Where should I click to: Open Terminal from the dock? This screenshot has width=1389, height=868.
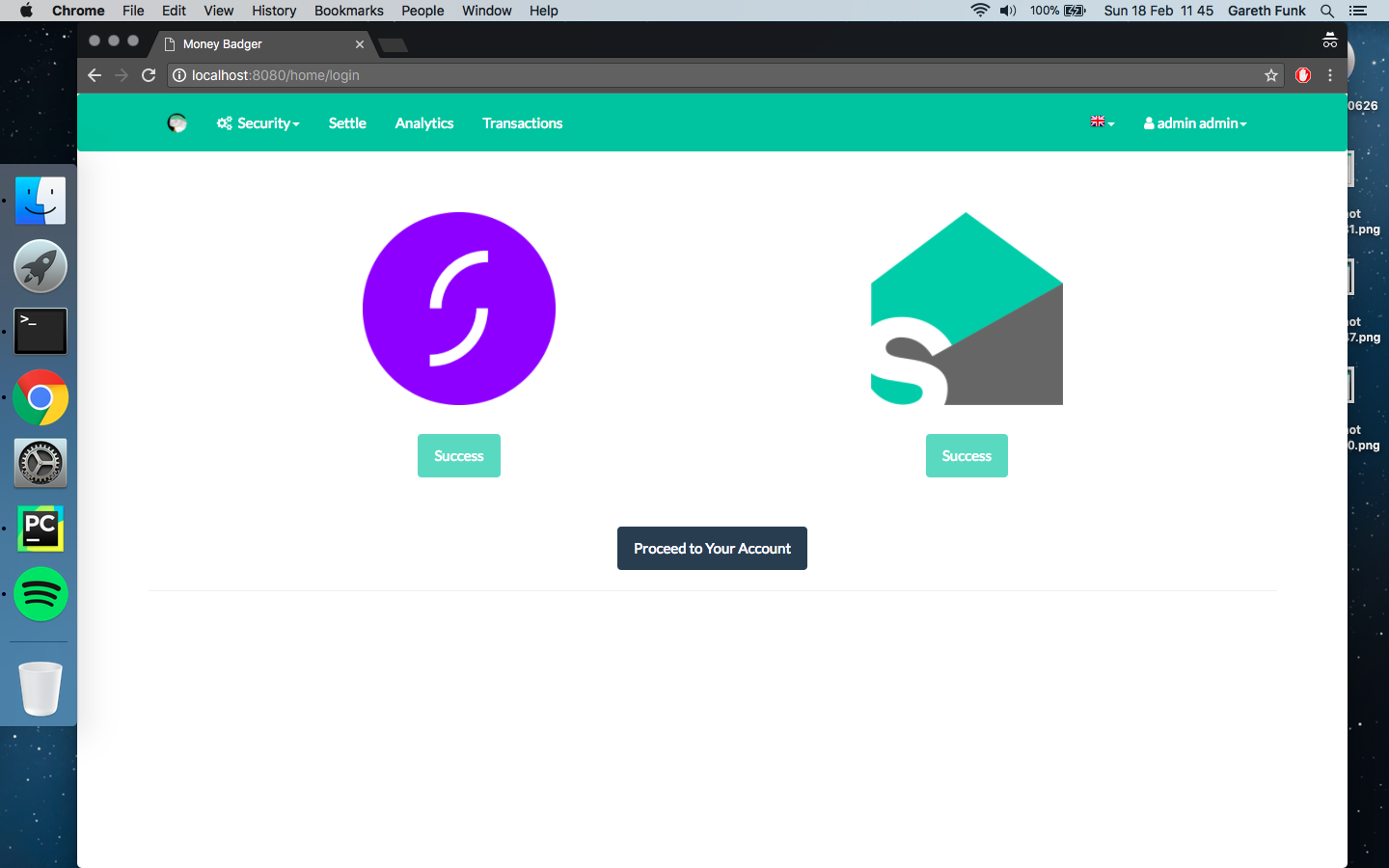tap(41, 332)
